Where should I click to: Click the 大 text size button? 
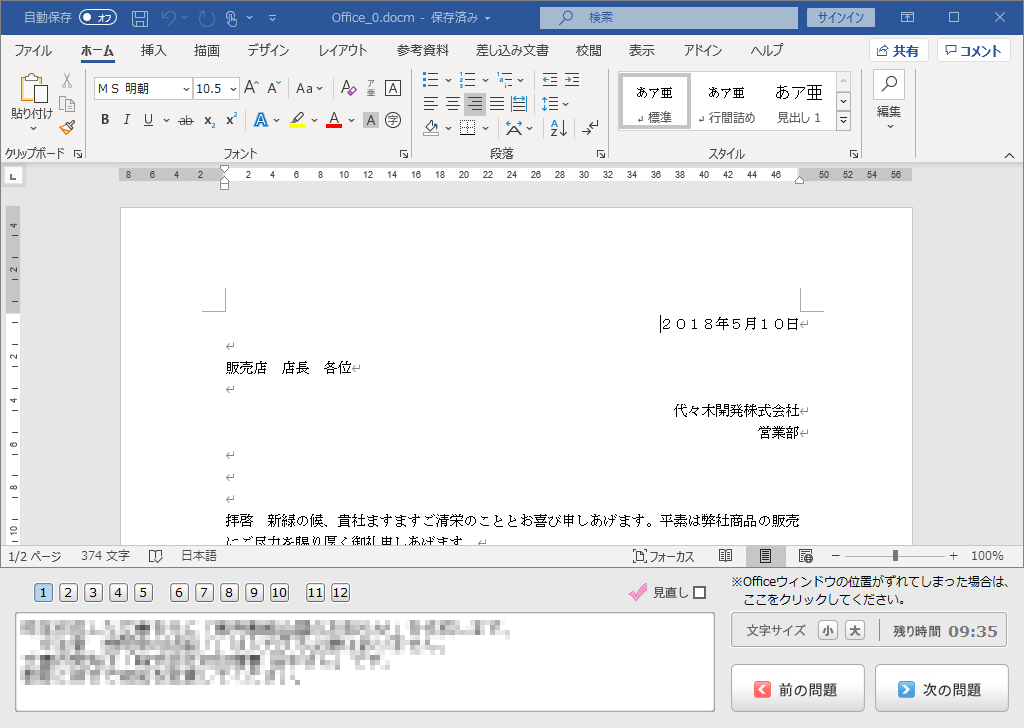click(x=855, y=631)
